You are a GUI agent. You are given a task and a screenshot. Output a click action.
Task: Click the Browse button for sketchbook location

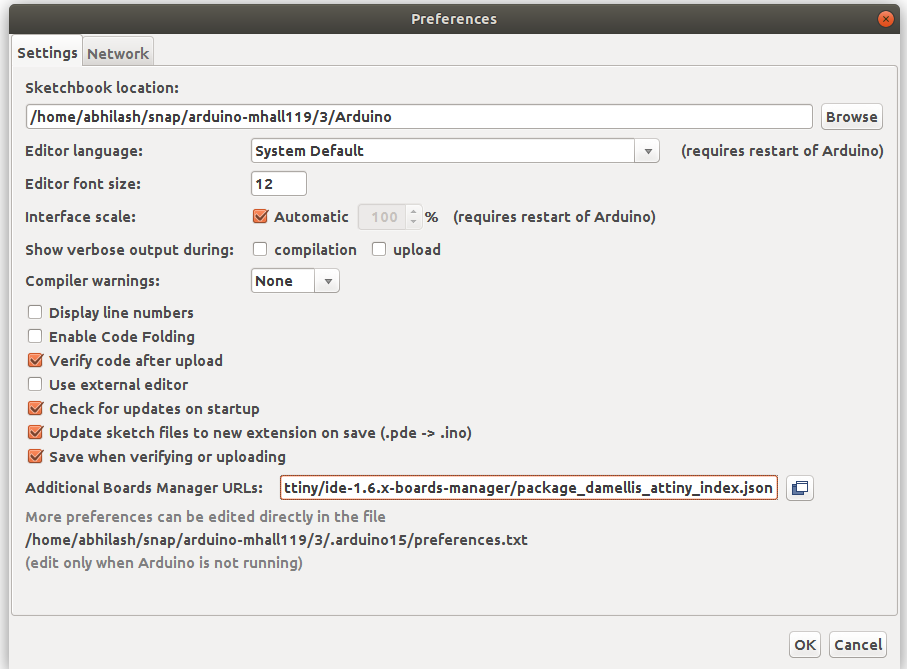tap(851, 117)
